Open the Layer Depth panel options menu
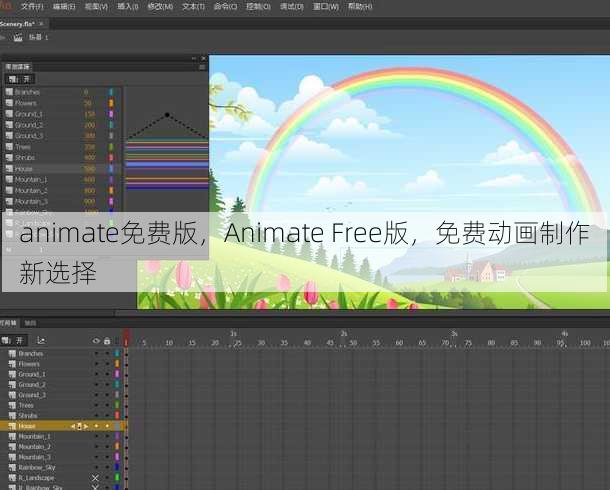This screenshot has width=610, height=490. coord(202,67)
